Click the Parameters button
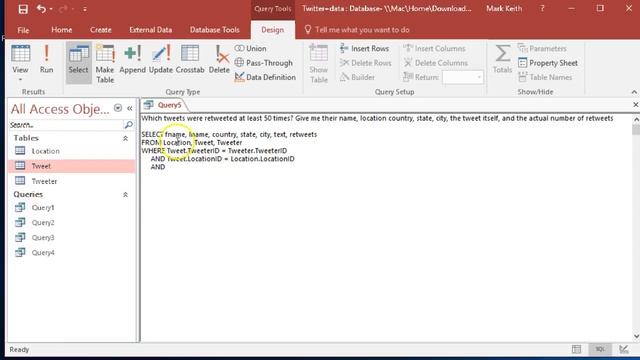Viewport: 640px width, 360px height. [542, 48]
